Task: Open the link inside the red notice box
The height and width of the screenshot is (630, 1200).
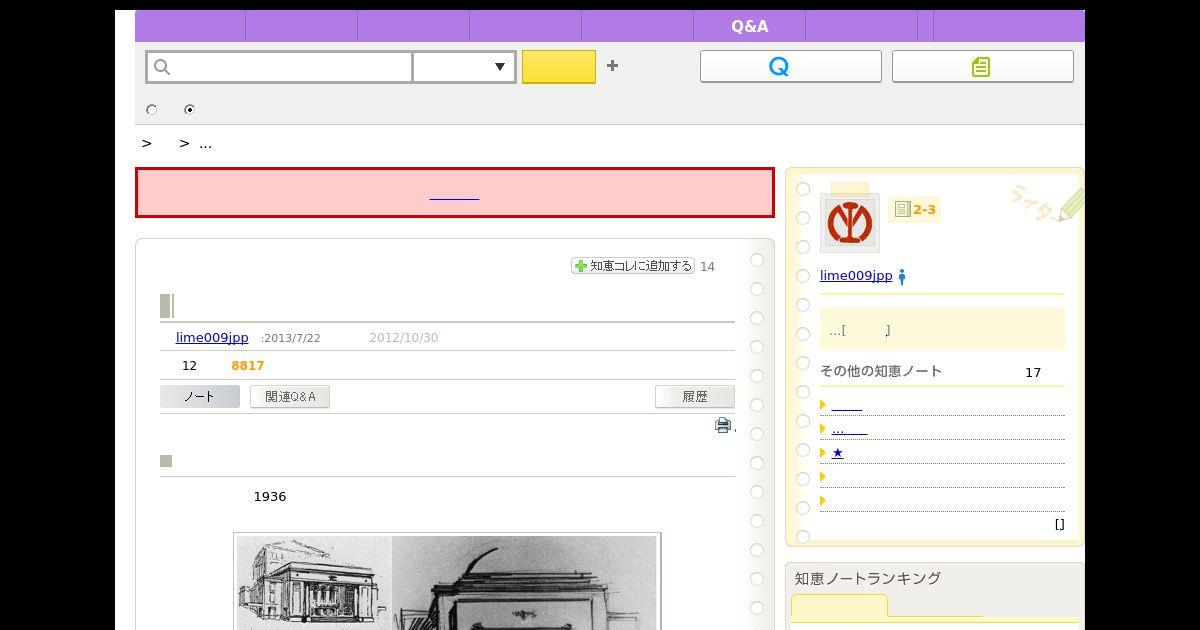Action: 454,194
